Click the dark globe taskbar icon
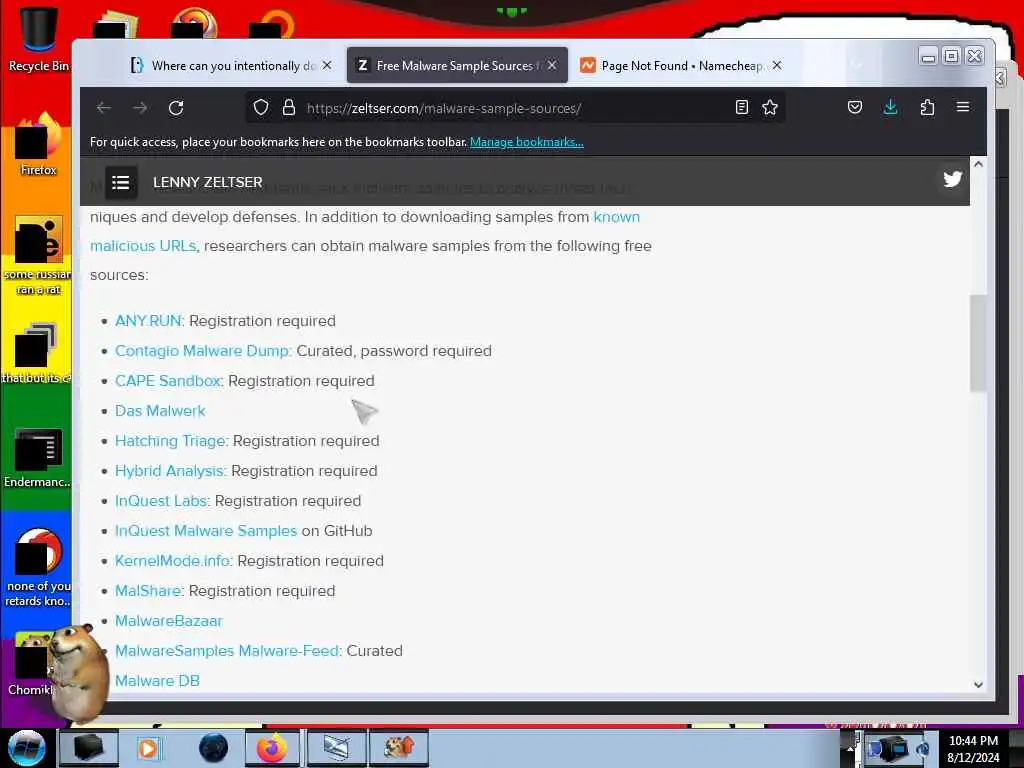The image size is (1024, 768). point(214,748)
